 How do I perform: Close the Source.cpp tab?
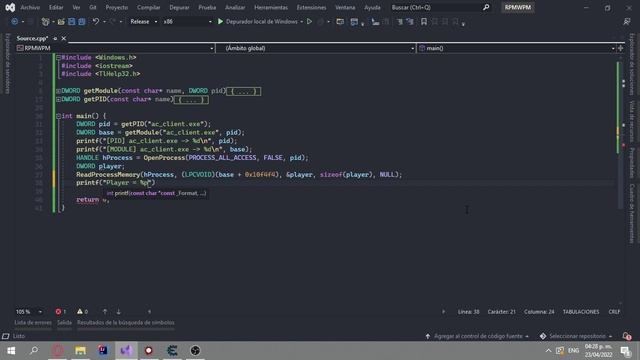point(64,38)
